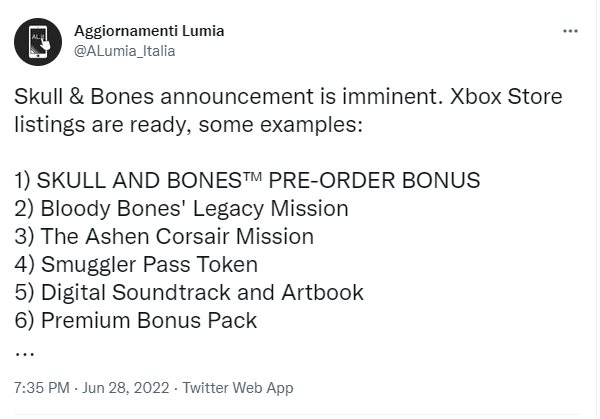Select the Smuggler Pass Token line
The image size is (600, 419).
tap(136, 265)
